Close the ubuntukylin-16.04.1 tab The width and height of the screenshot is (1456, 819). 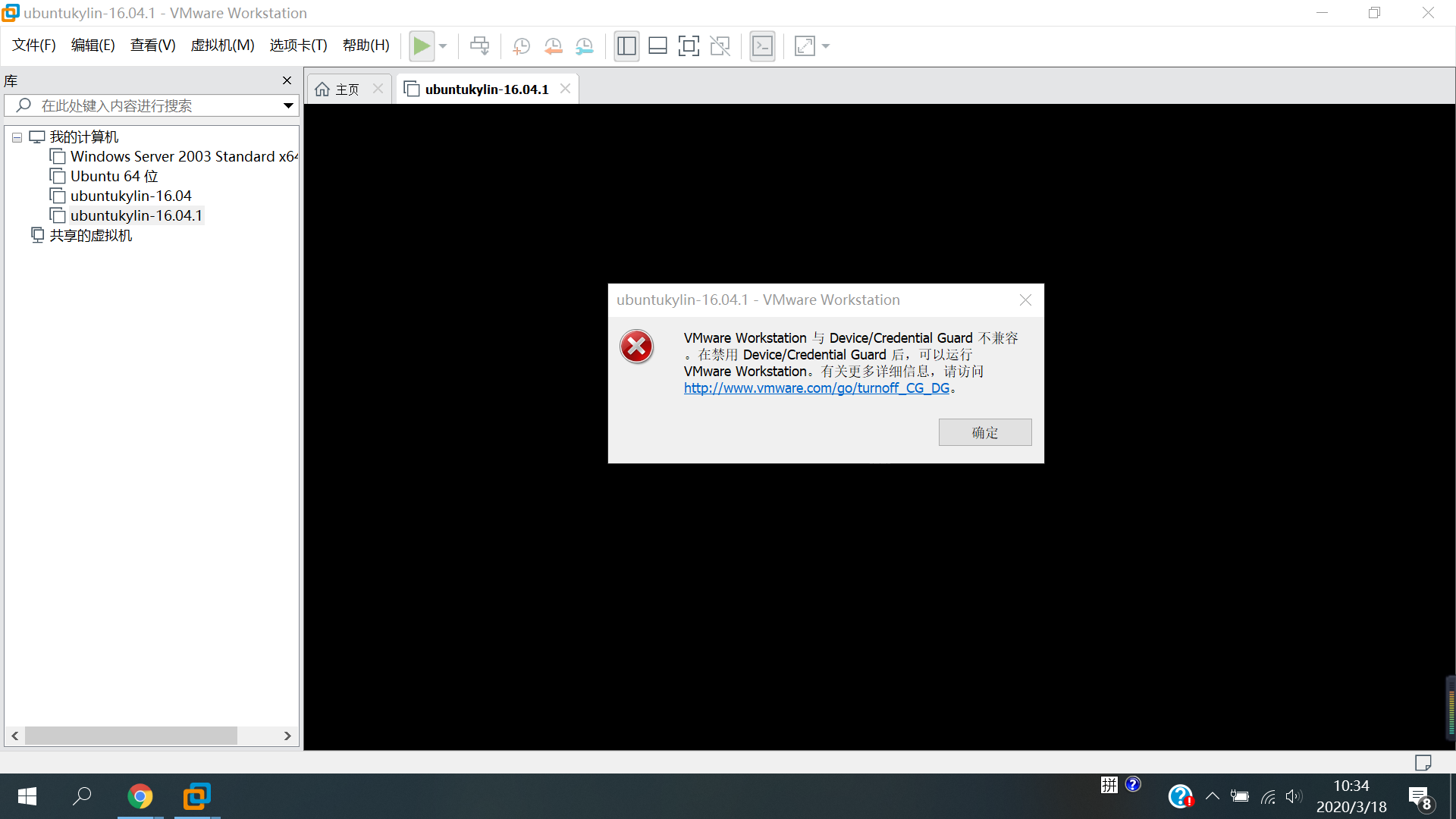(x=565, y=89)
